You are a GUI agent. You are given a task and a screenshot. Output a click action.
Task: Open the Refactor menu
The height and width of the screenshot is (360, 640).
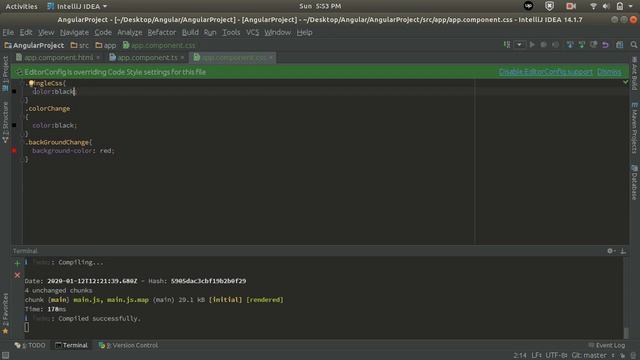tap(162, 32)
